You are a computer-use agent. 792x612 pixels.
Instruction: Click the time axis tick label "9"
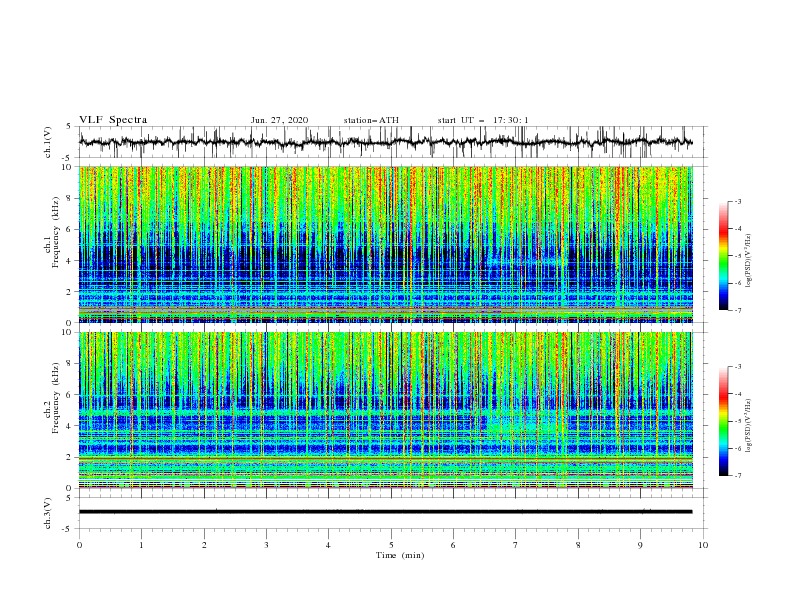(x=640, y=545)
